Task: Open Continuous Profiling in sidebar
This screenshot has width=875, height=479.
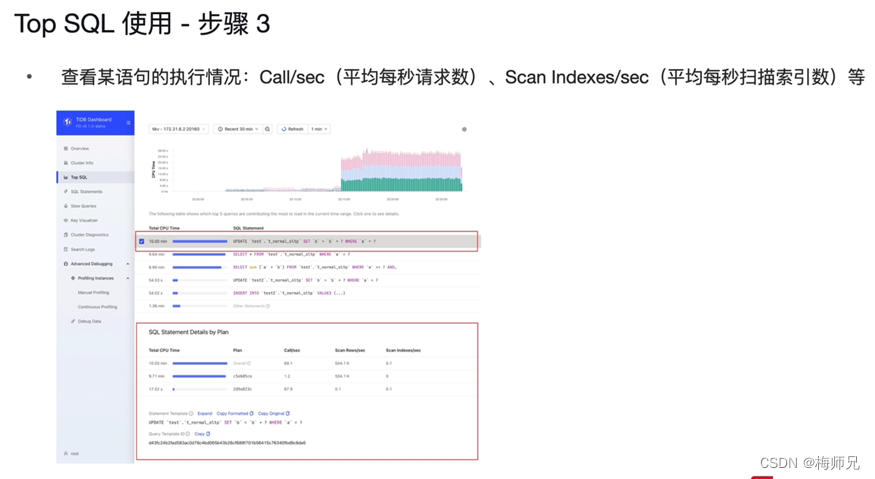Action: [97, 307]
